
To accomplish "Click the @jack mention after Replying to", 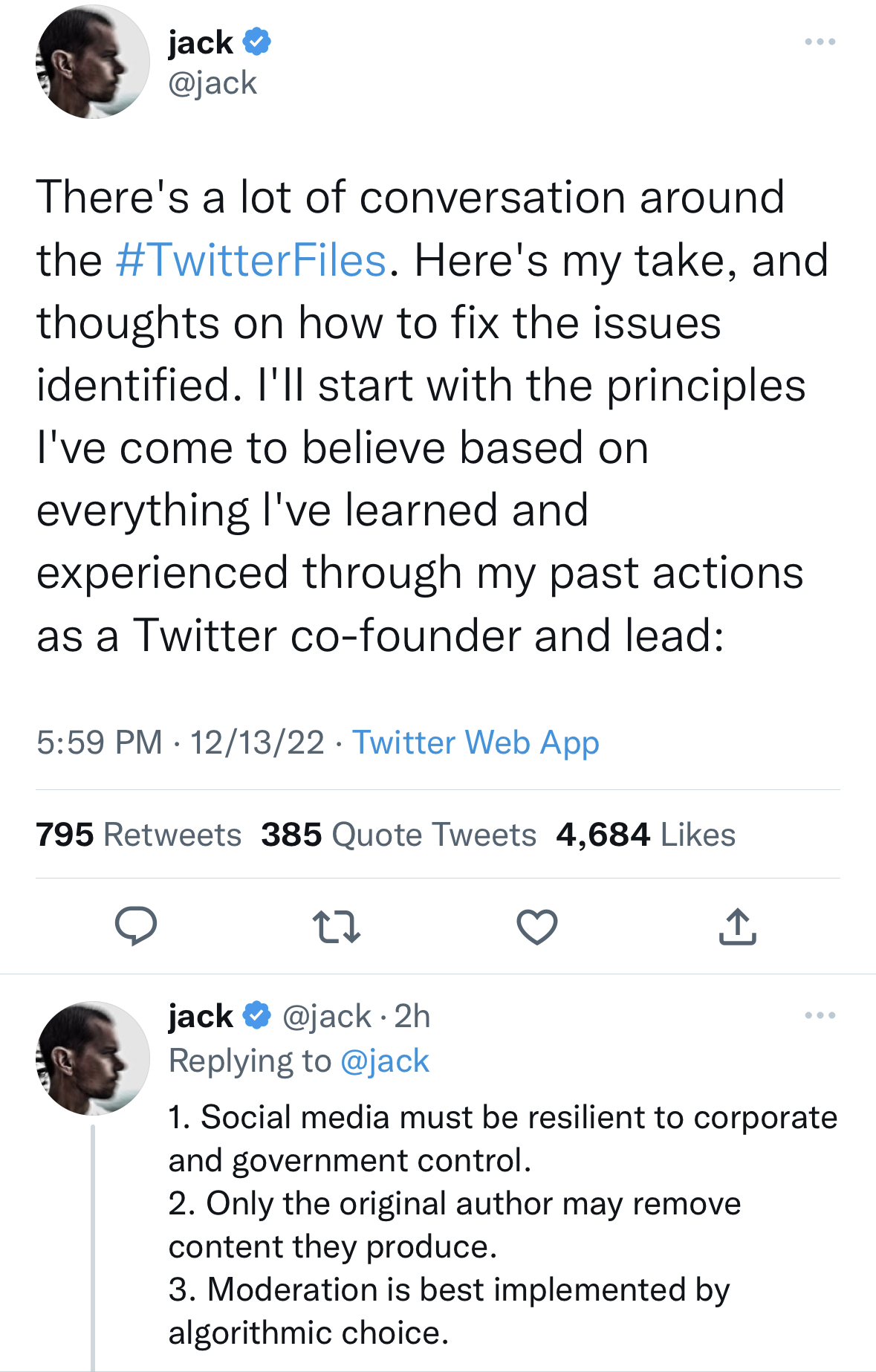I will (384, 1061).
